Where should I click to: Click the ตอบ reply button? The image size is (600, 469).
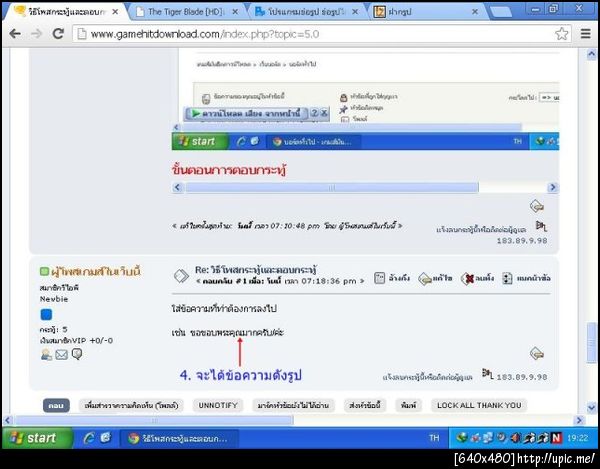(x=56, y=405)
